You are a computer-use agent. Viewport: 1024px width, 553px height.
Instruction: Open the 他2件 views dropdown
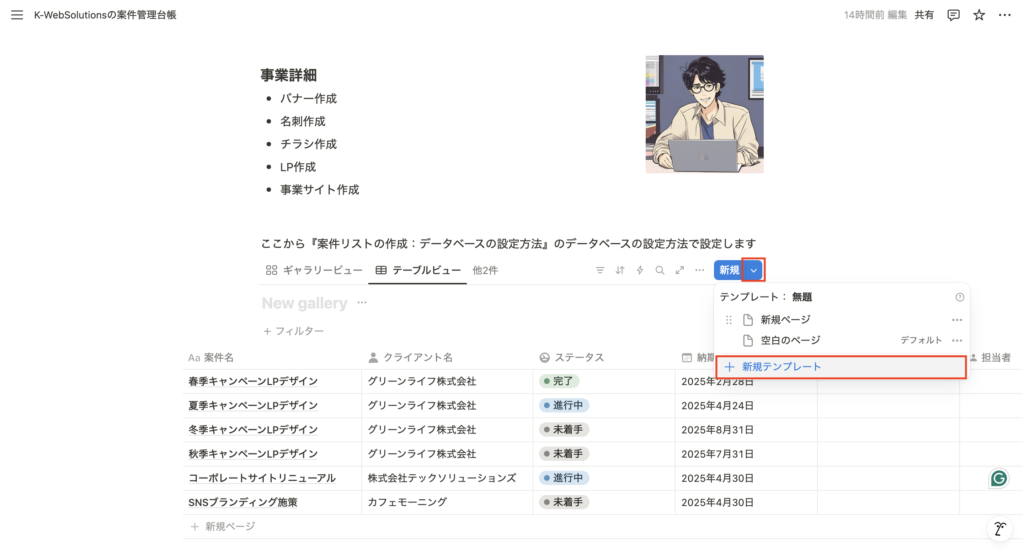tap(485, 270)
